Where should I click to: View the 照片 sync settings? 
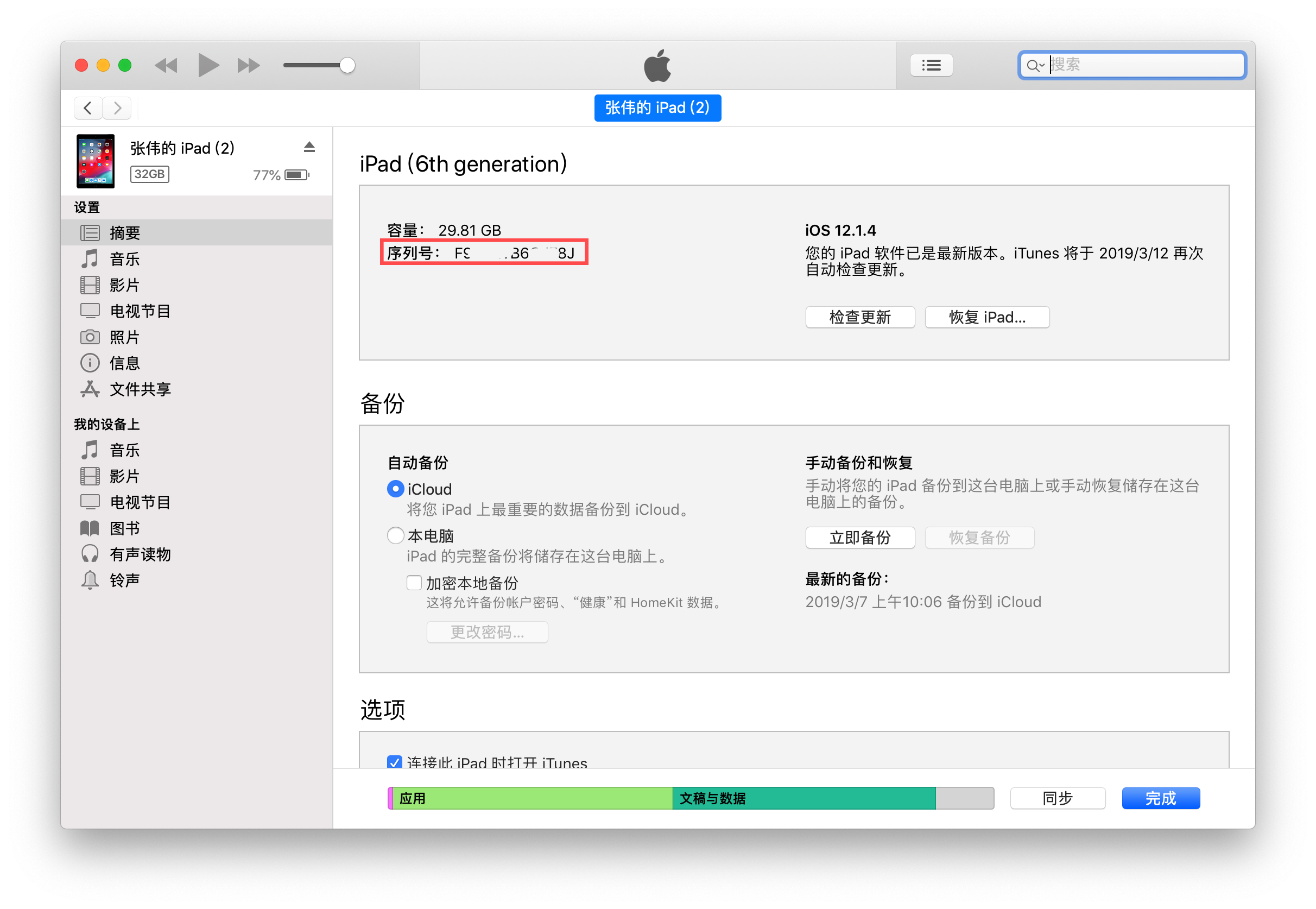click(125, 337)
